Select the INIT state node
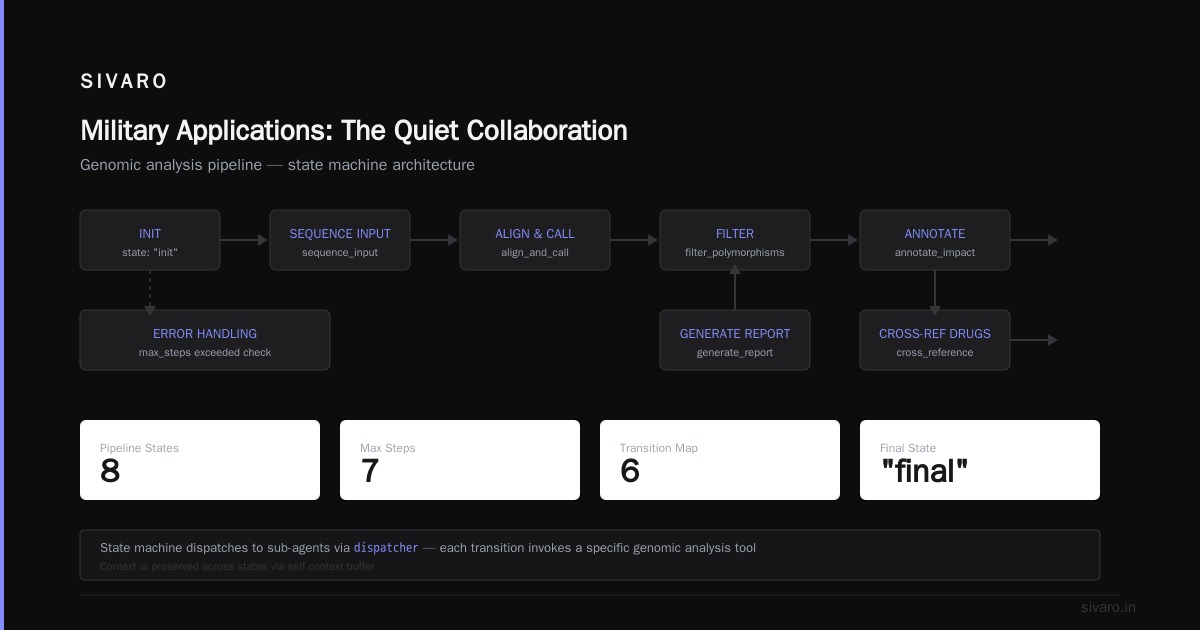This screenshot has width=1200, height=630. coord(150,240)
